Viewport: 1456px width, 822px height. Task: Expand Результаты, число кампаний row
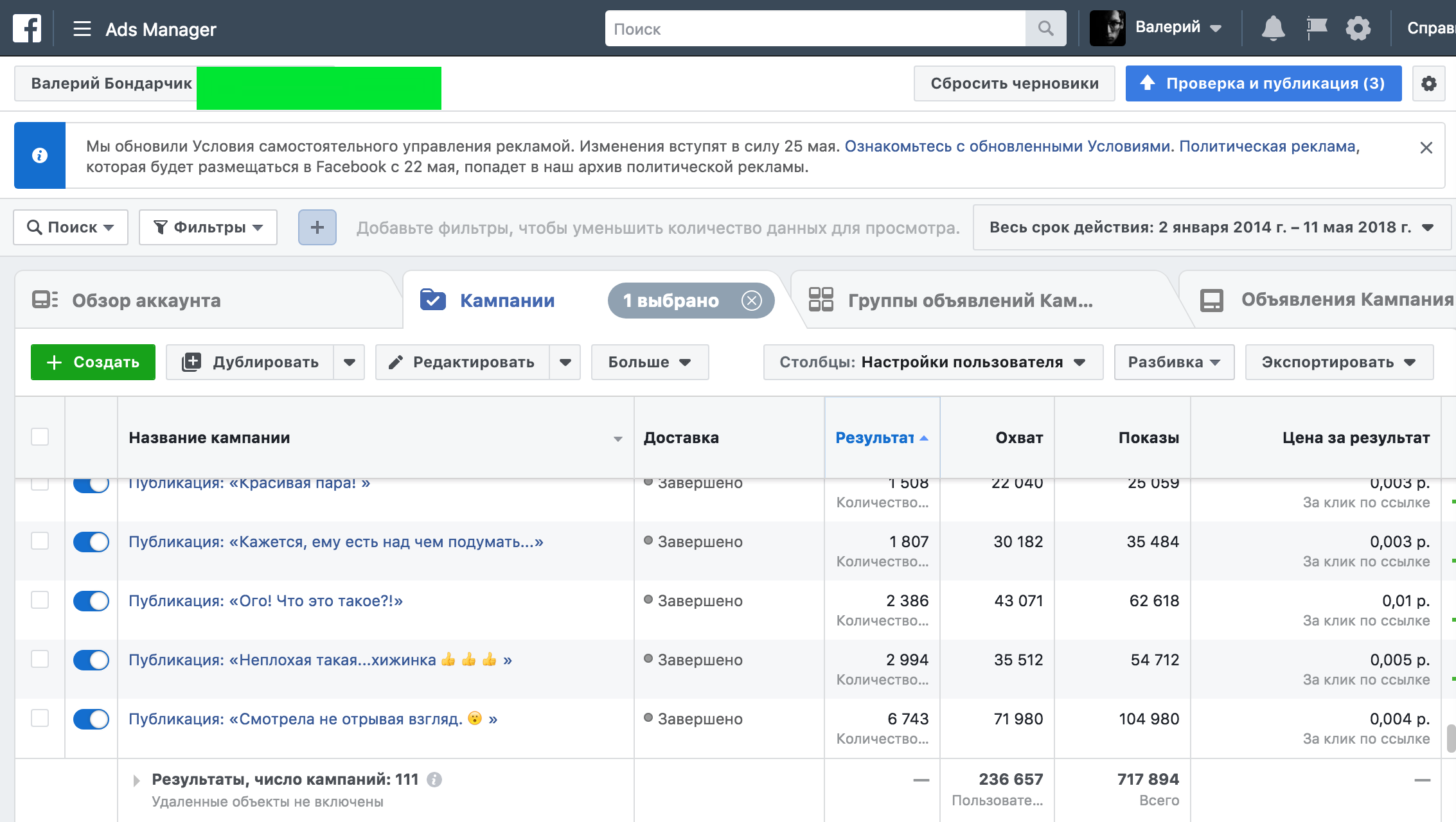click(x=136, y=780)
